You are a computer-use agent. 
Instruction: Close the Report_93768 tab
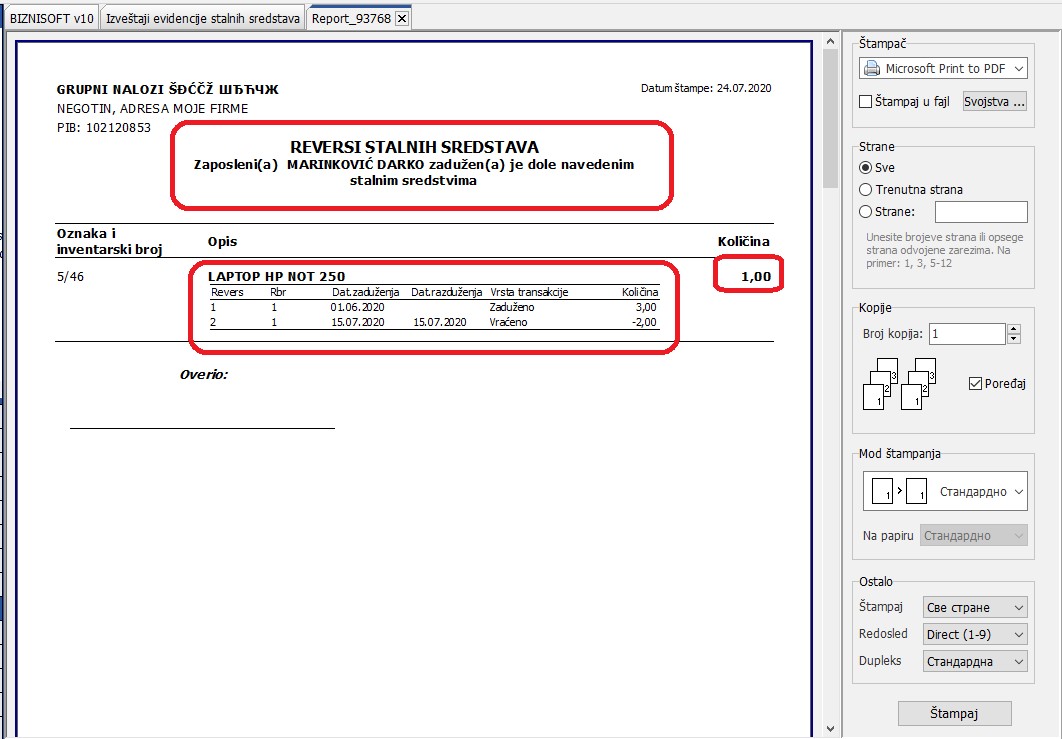pyautogui.click(x=402, y=18)
